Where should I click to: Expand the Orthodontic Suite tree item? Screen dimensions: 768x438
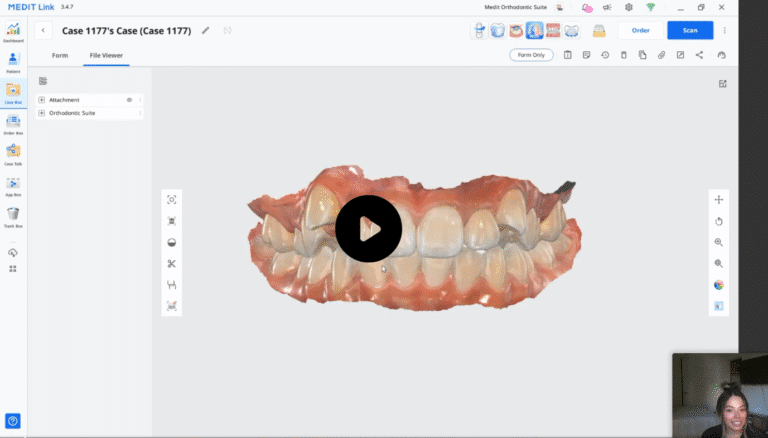click(42, 113)
